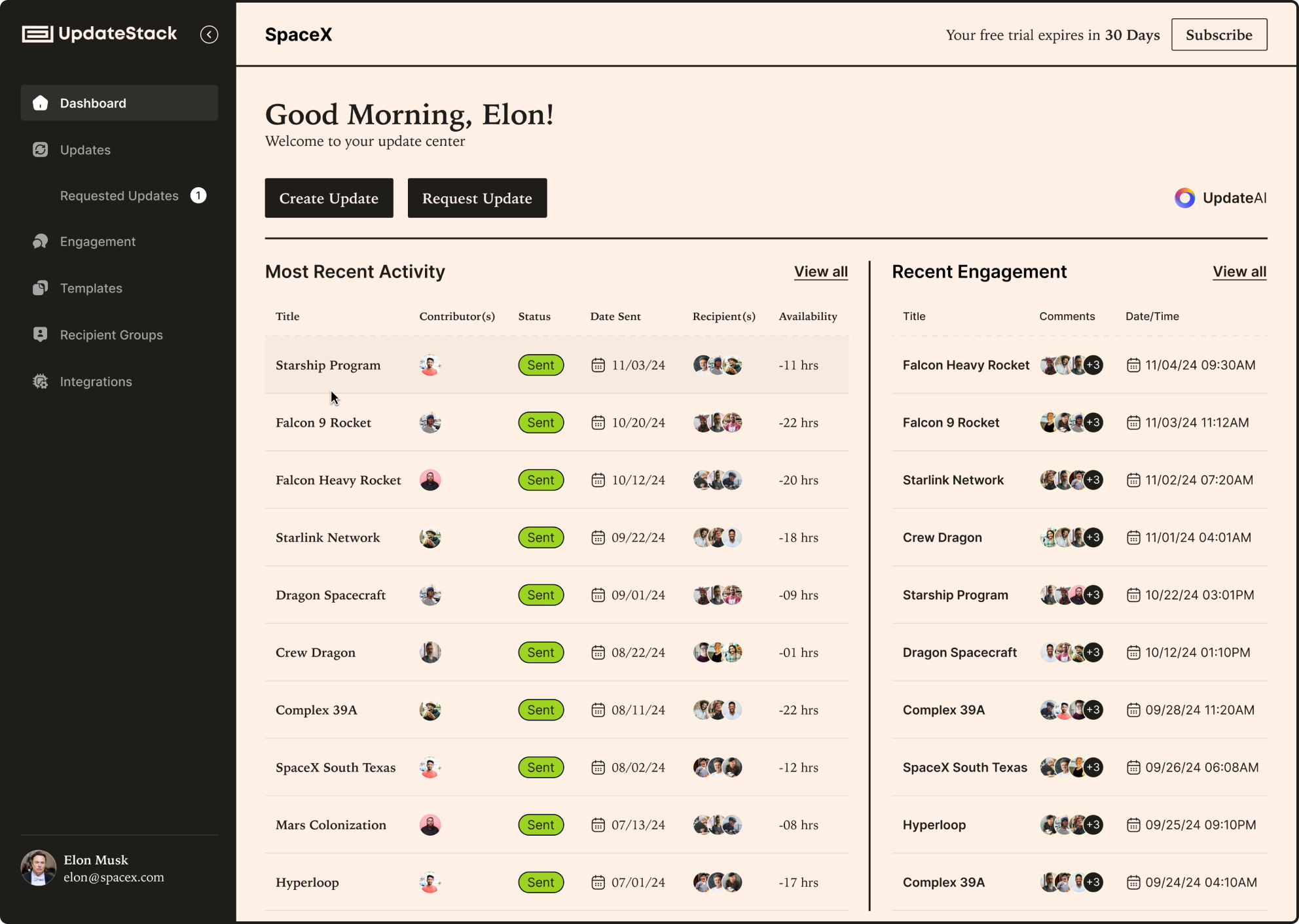Click the UpdateAI colorful ring icon
Viewport: 1299px width, 924px height.
point(1184,198)
